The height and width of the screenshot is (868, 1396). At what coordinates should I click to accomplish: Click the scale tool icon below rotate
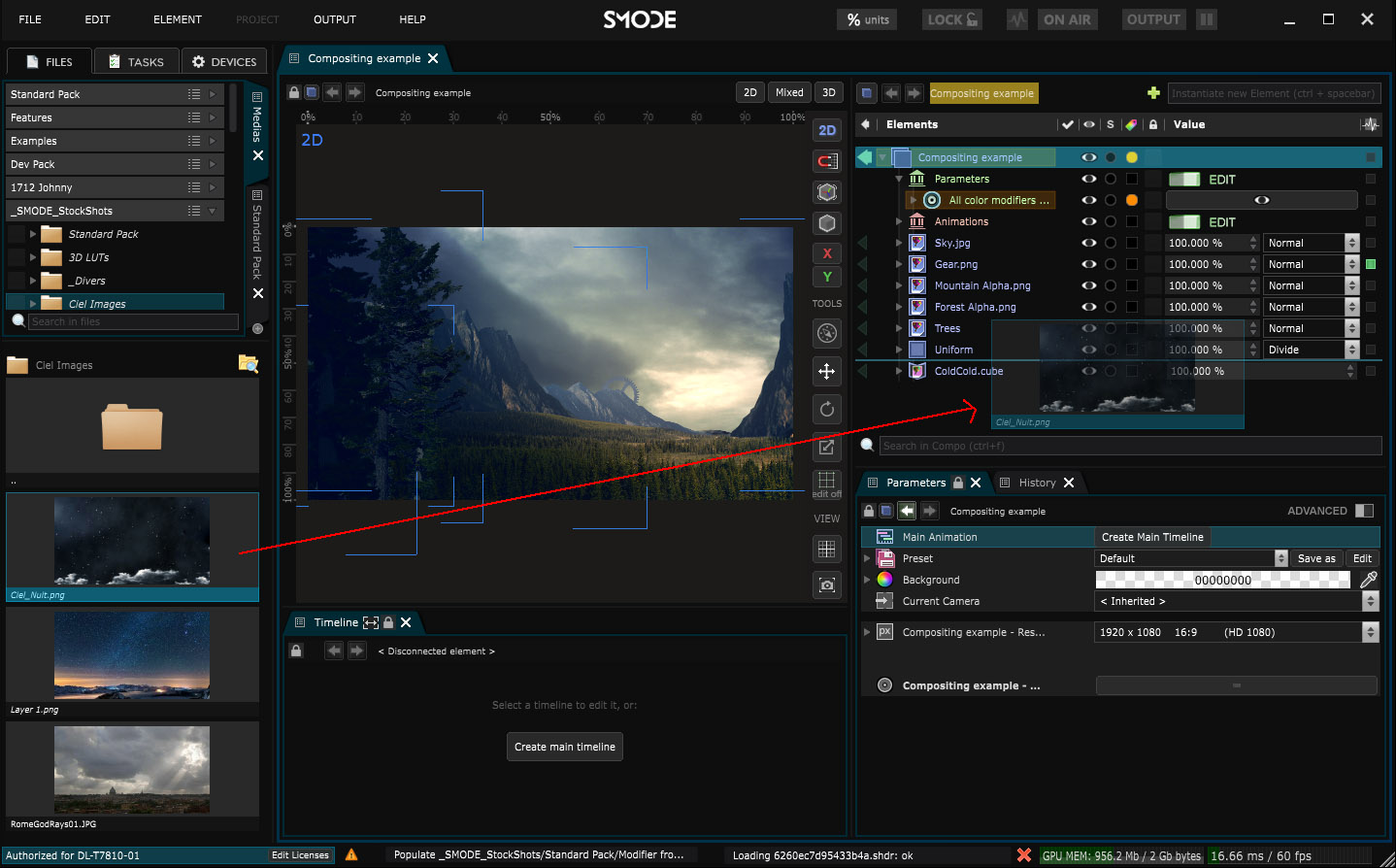[827, 447]
